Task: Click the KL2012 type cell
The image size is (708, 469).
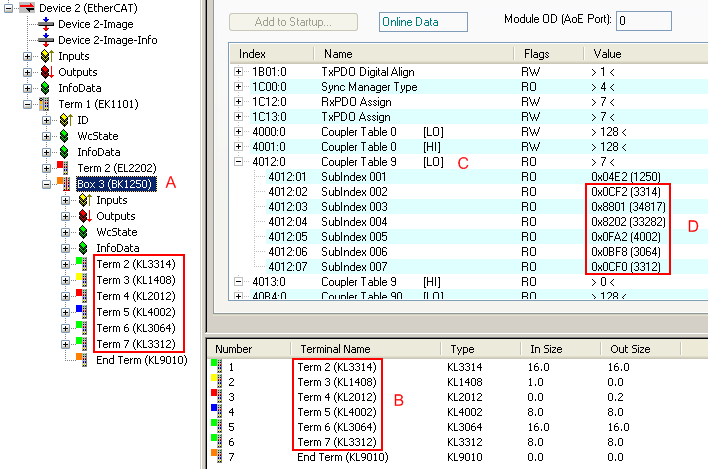Action: [465, 397]
